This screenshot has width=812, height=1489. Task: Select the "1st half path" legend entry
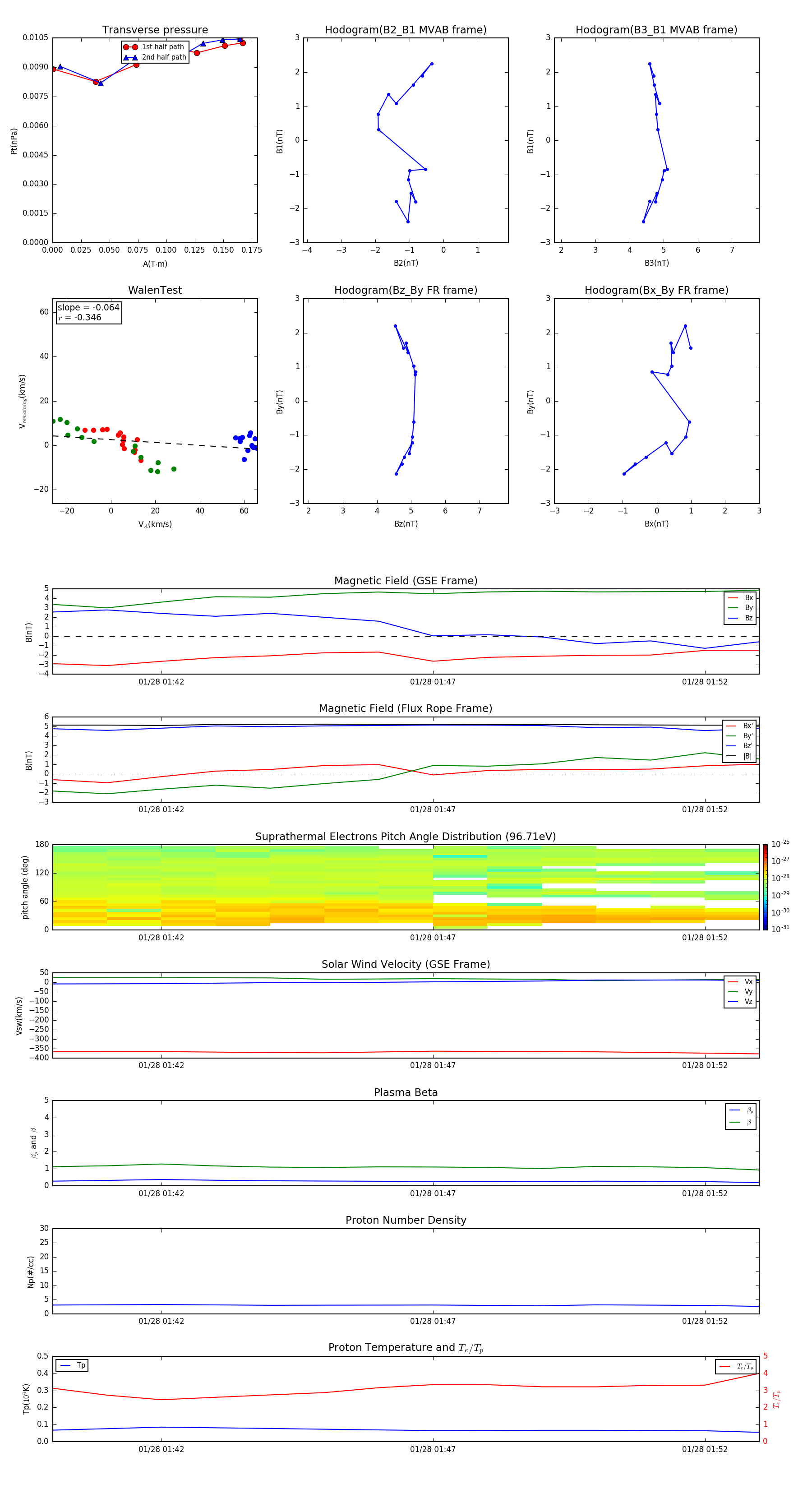tap(154, 47)
